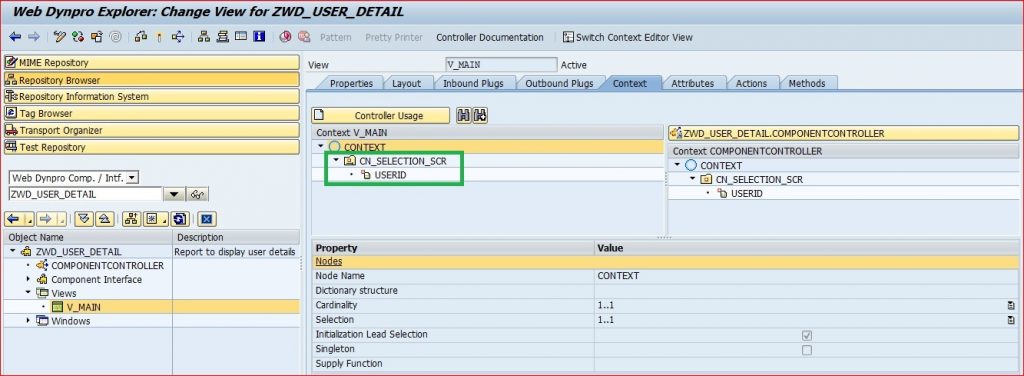The height and width of the screenshot is (376, 1024).
Task: Click the External Breakpoint icon
Action: point(304,37)
